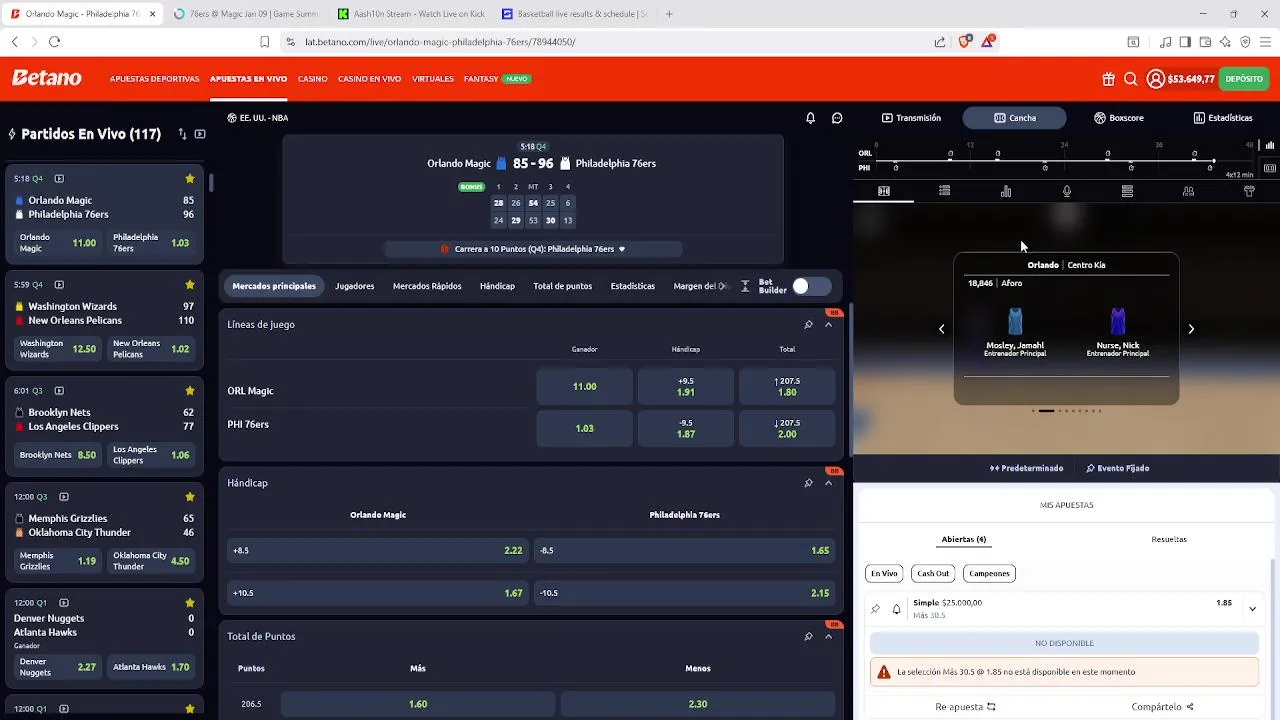Click the match timeline progress track
Image resolution: width=1280 pixels, height=720 pixels.
(1065, 160)
